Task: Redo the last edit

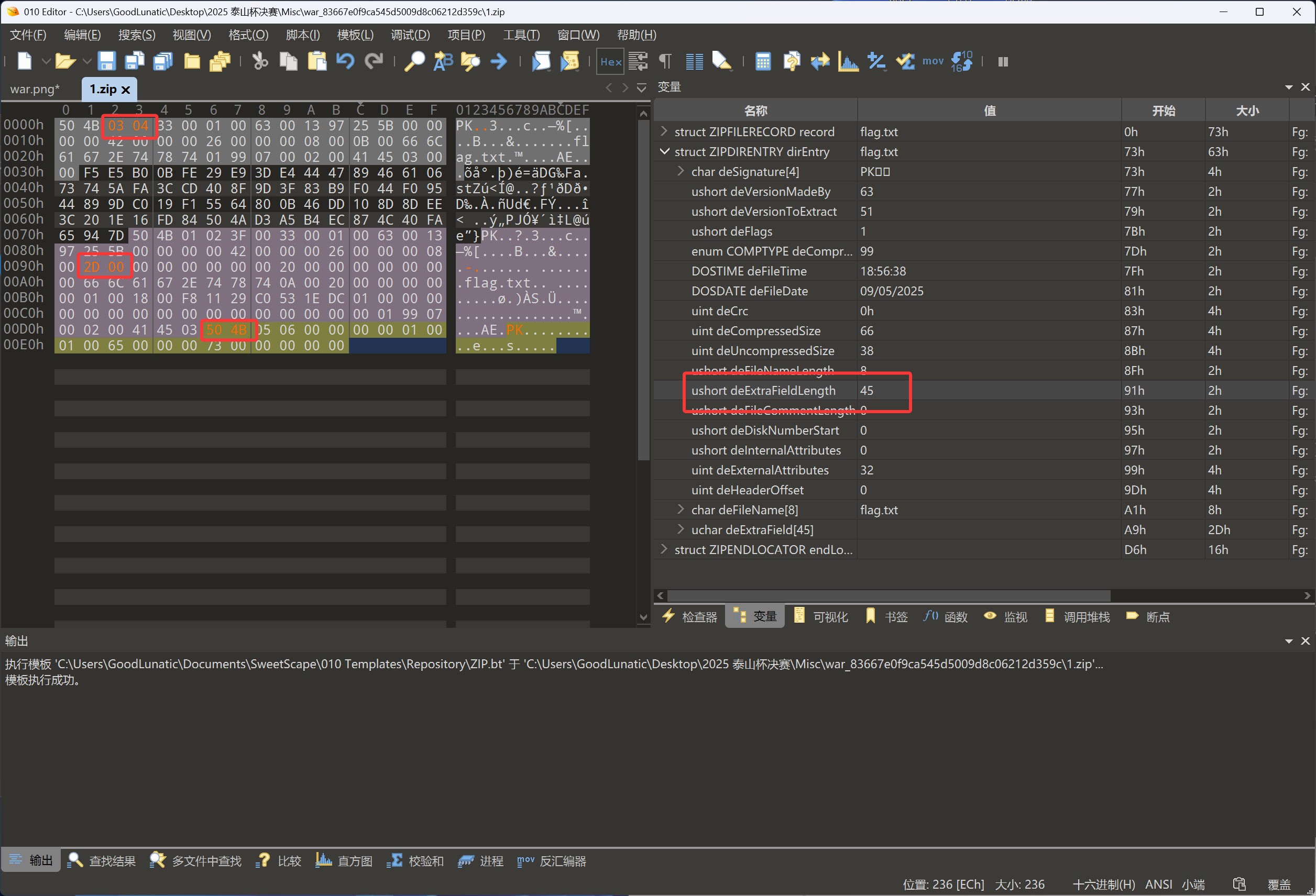Action: [x=374, y=61]
